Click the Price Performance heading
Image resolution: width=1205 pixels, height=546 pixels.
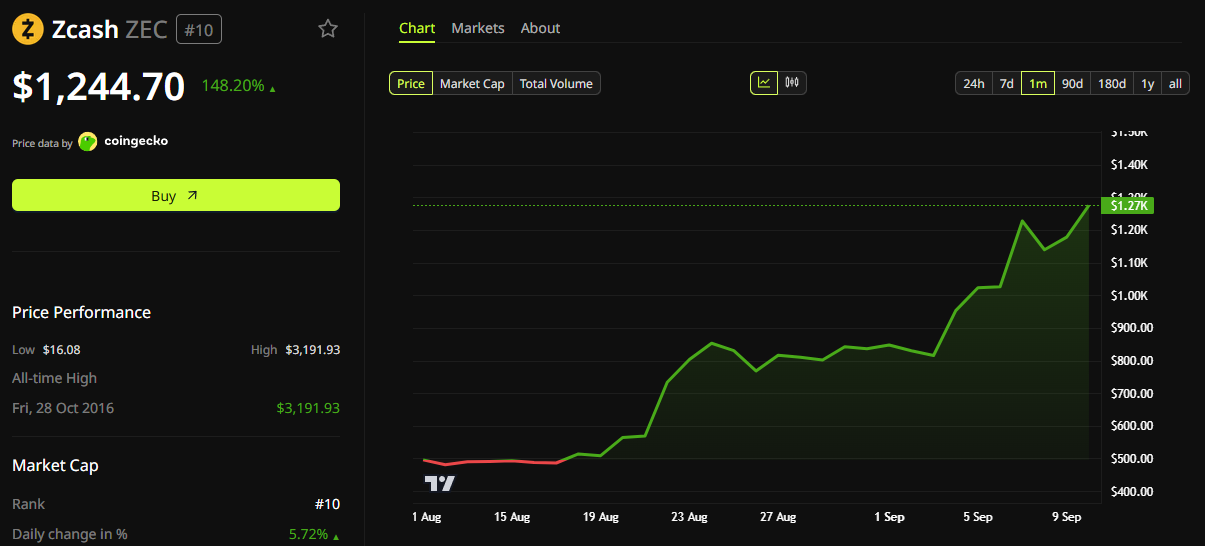click(x=81, y=312)
